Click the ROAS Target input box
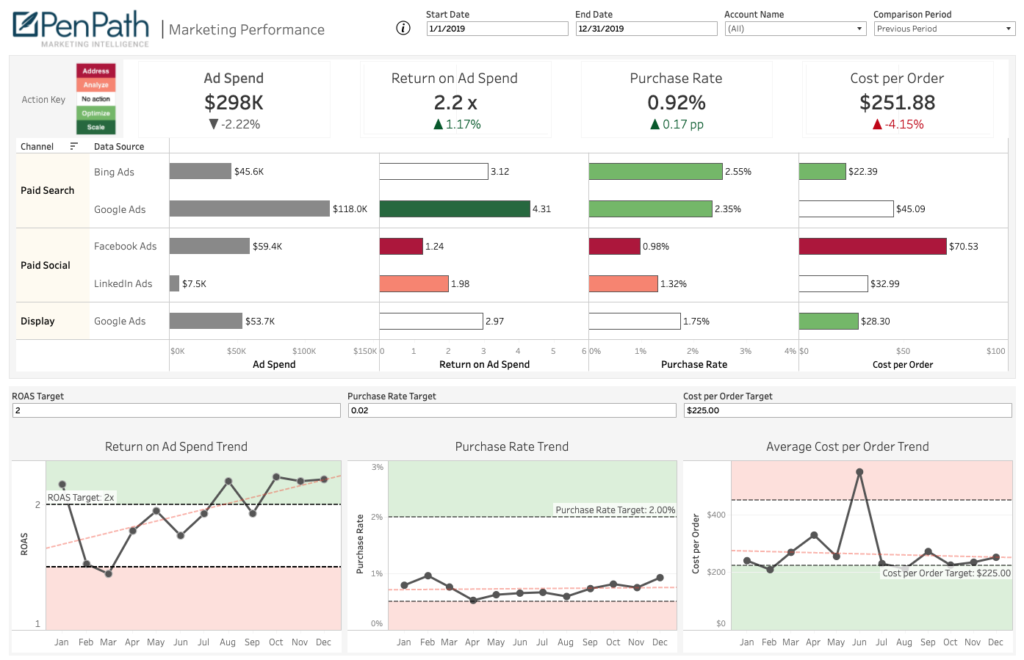The width and height of the screenshot is (1024, 660). [x=175, y=410]
